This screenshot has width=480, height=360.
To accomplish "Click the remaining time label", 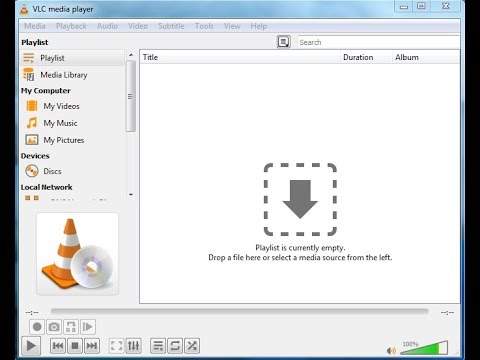I will (447, 312).
